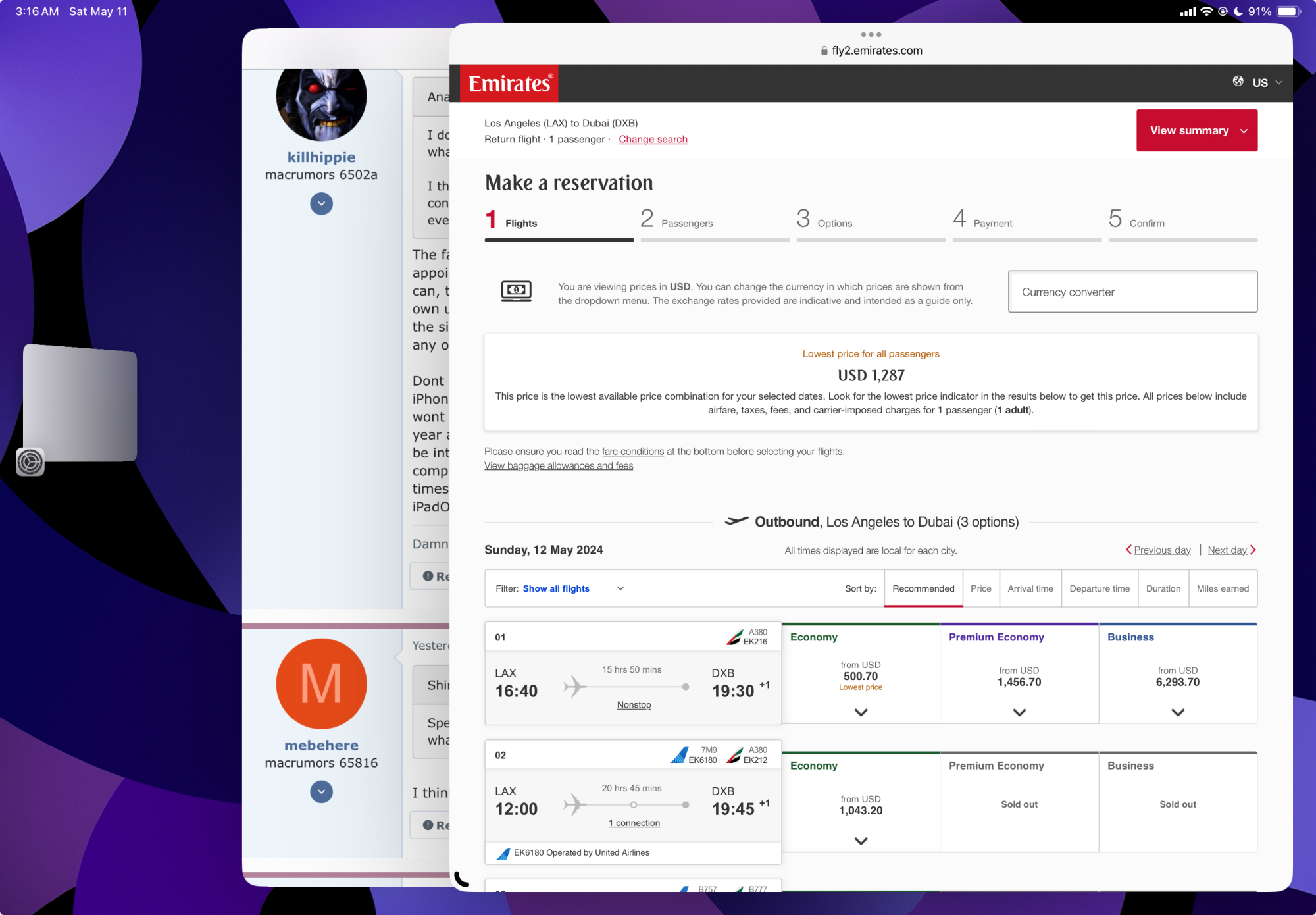Click the airplane icon on flight 01
The height and width of the screenshot is (915, 1316).
pyautogui.click(x=574, y=687)
